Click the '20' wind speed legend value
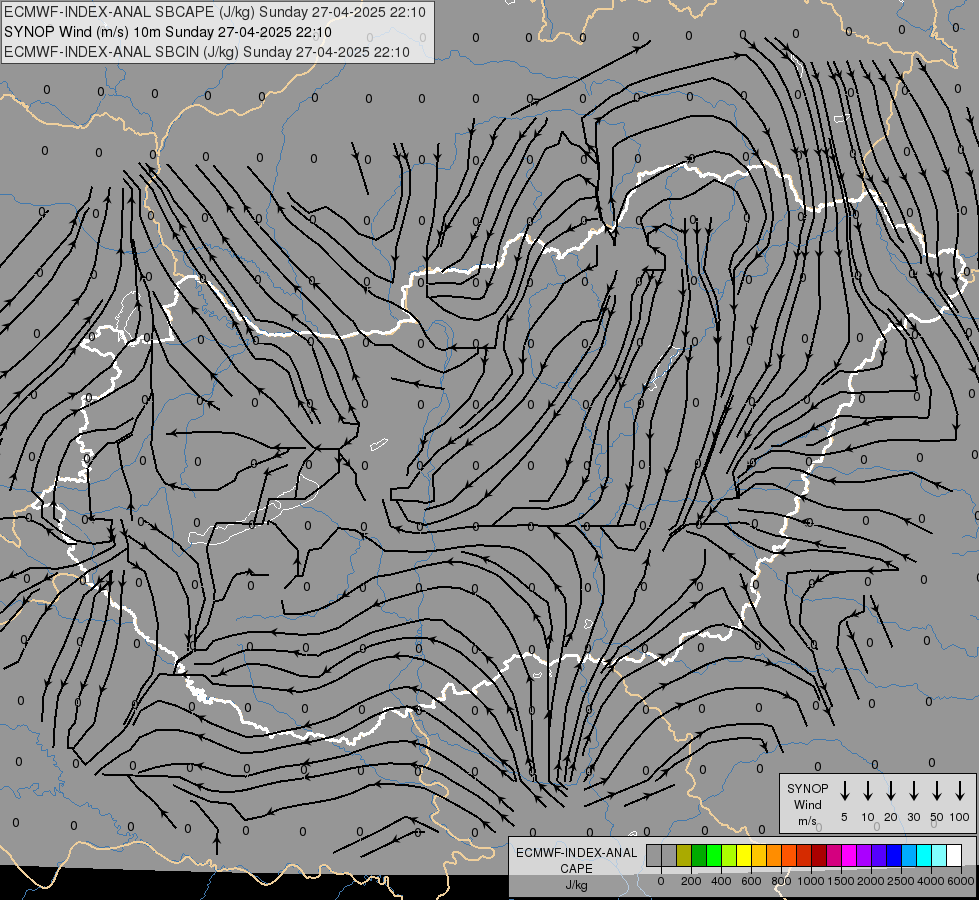 (x=891, y=817)
